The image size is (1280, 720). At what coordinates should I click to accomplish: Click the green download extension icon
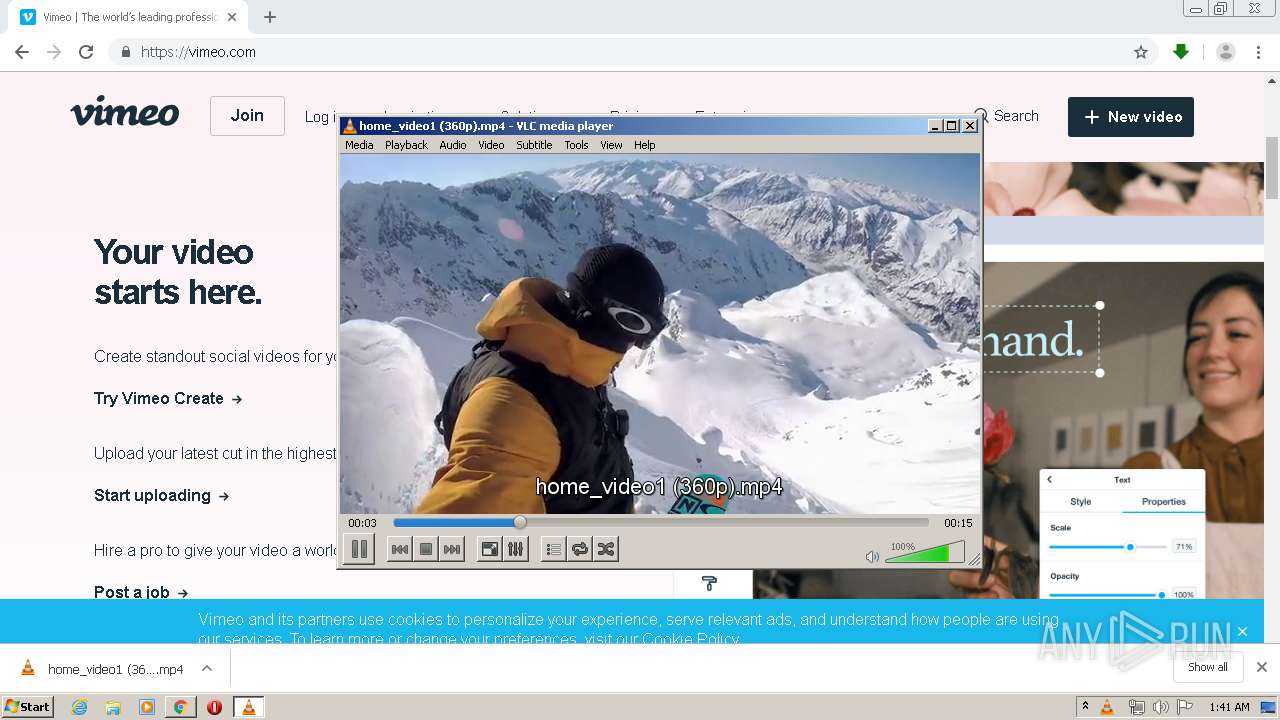(1181, 52)
